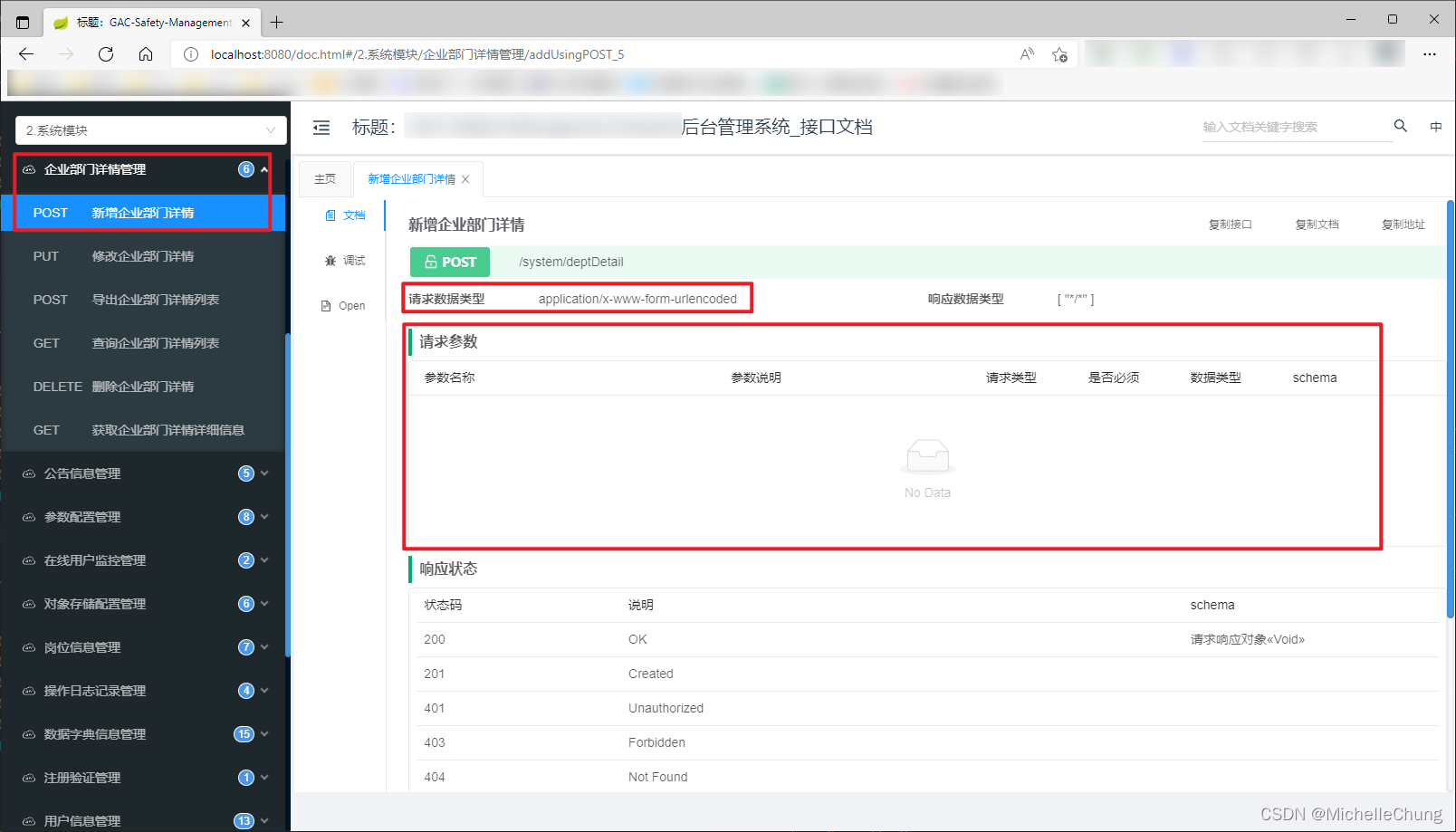The width and height of the screenshot is (1456, 832).
Task: Click 复制文档 link
Action: point(1317,225)
